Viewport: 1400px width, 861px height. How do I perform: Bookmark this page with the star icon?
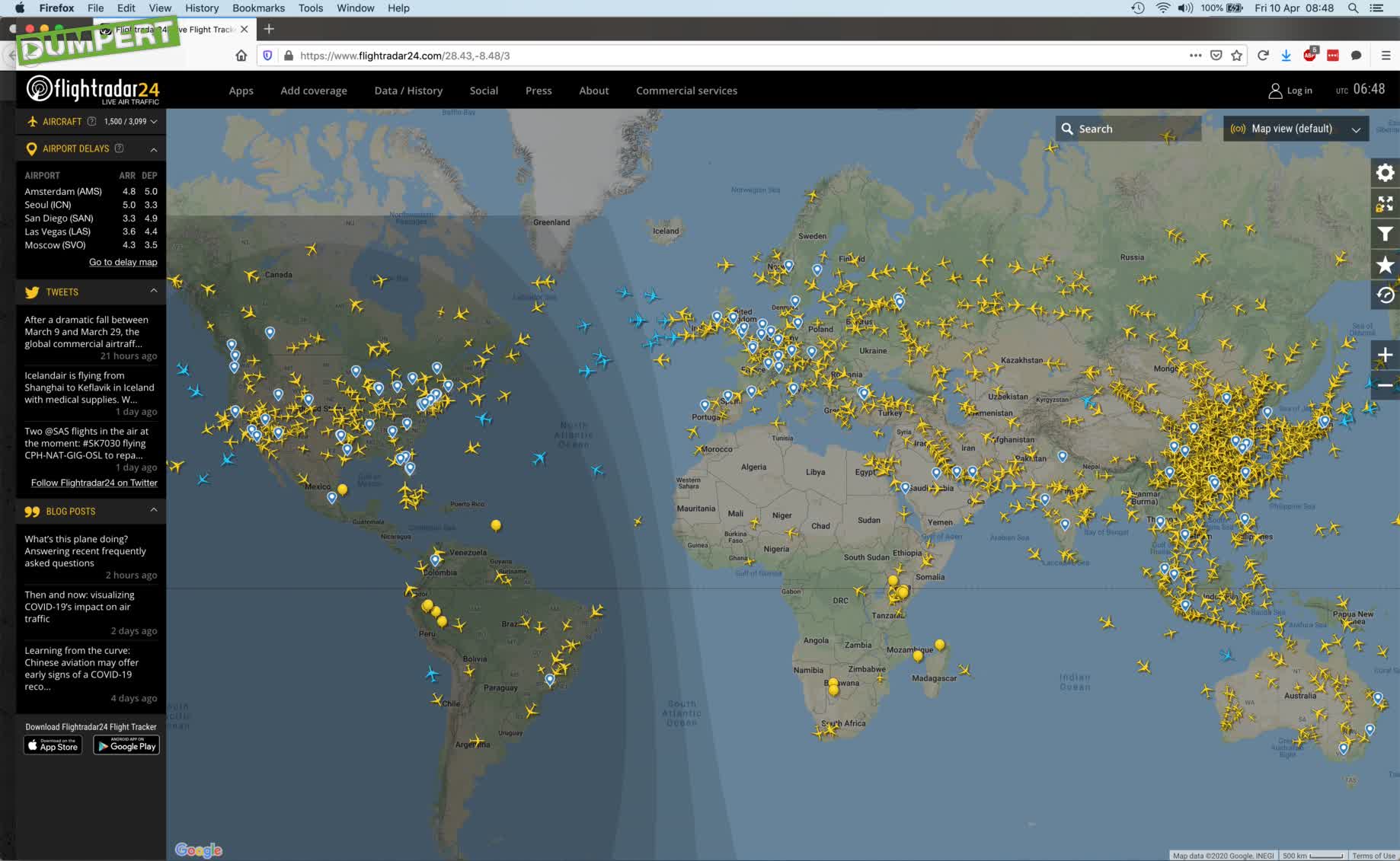coord(1237,56)
